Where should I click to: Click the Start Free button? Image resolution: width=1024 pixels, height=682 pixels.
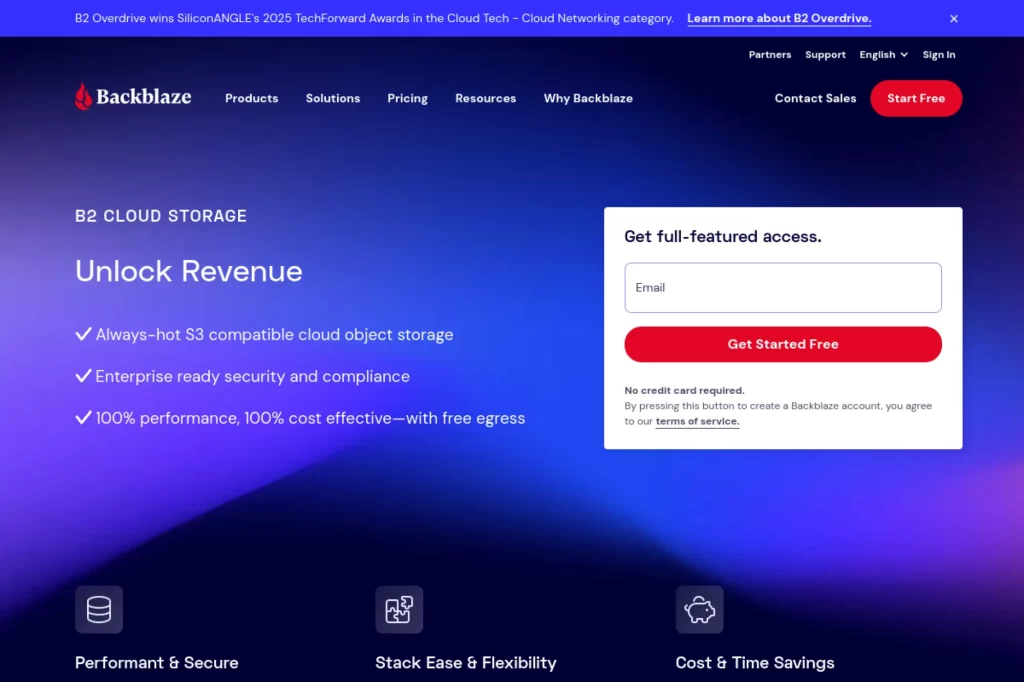[916, 98]
